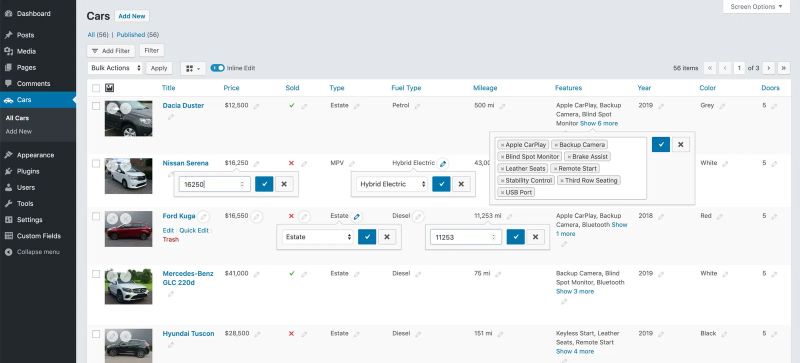Open the Hyundai Tuscon title link

tap(188, 334)
